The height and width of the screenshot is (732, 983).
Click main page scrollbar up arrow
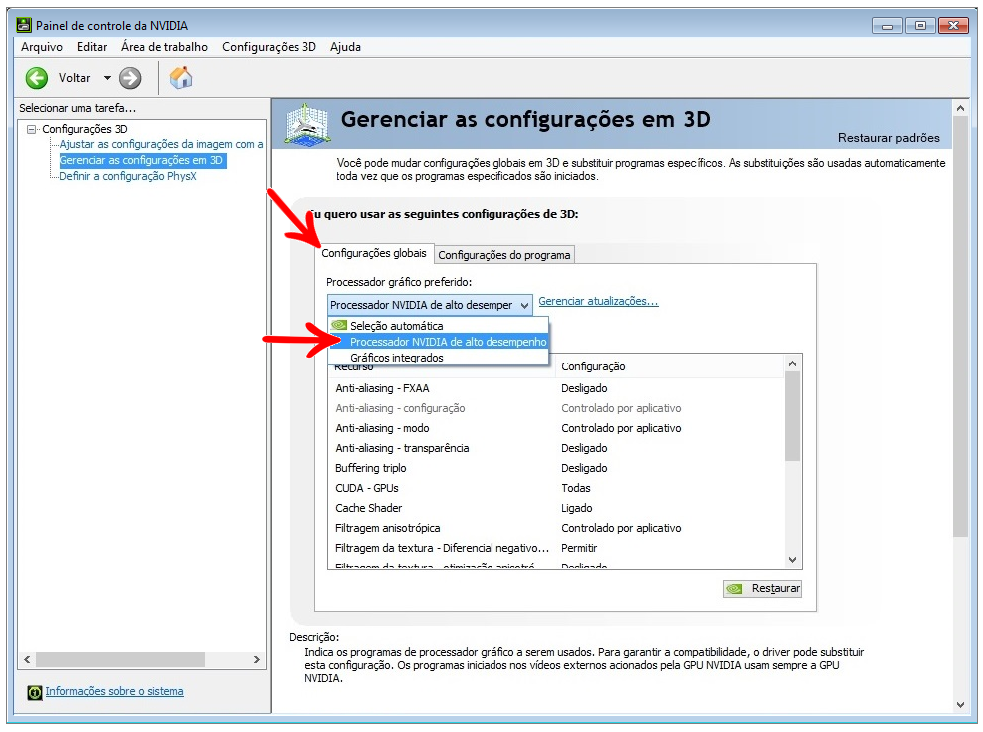coord(960,108)
